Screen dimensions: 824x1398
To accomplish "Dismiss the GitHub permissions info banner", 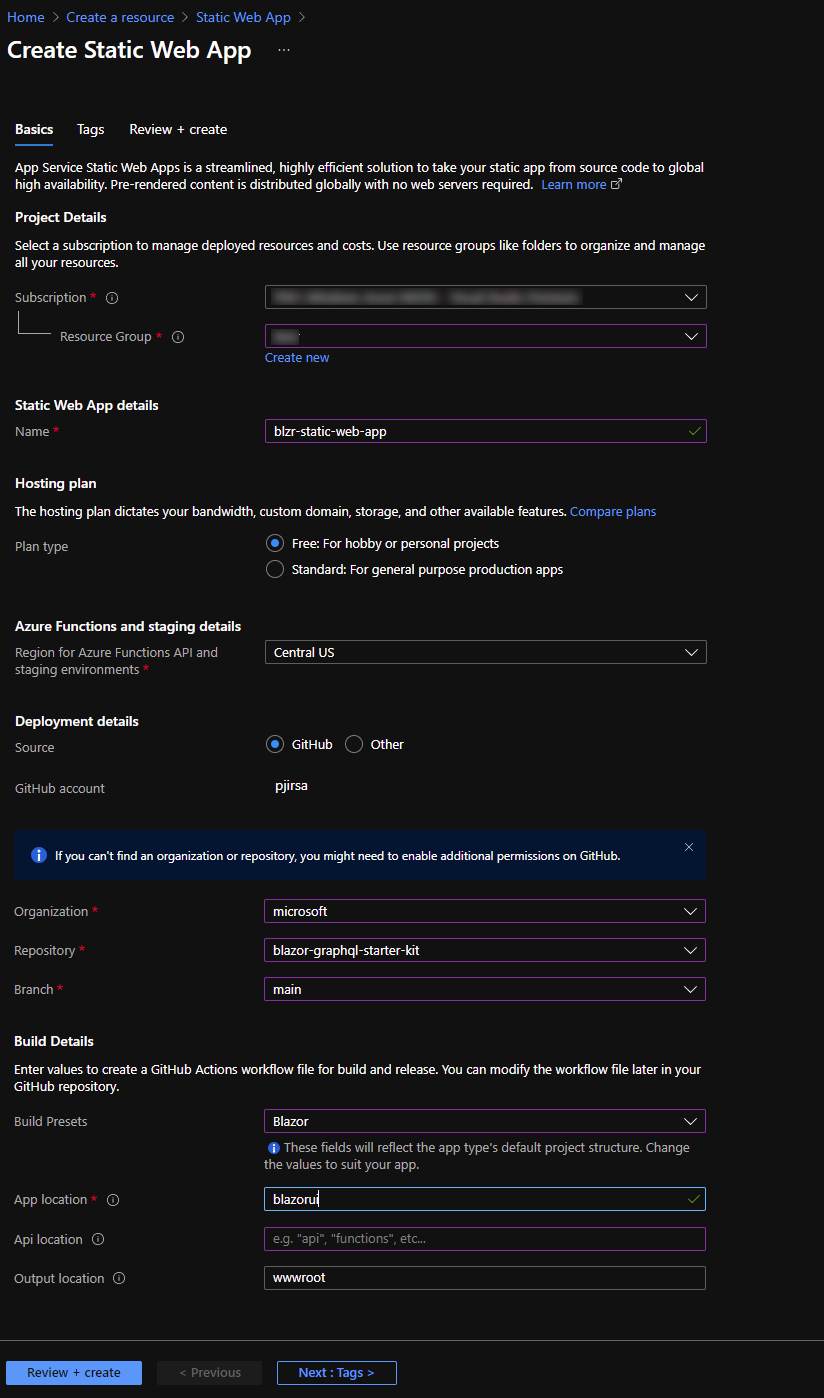I will [x=689, y=847].
